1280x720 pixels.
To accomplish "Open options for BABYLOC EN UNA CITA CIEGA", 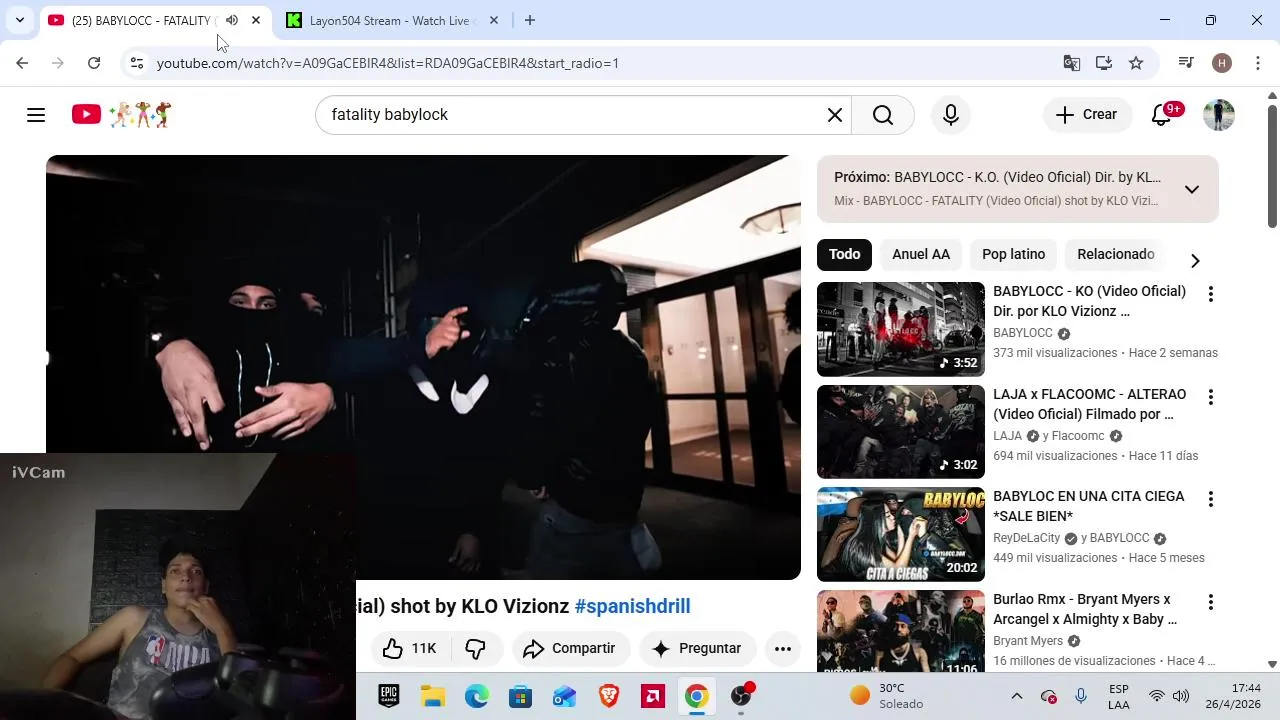I will pyautogui.click(x=1210, y=499).
